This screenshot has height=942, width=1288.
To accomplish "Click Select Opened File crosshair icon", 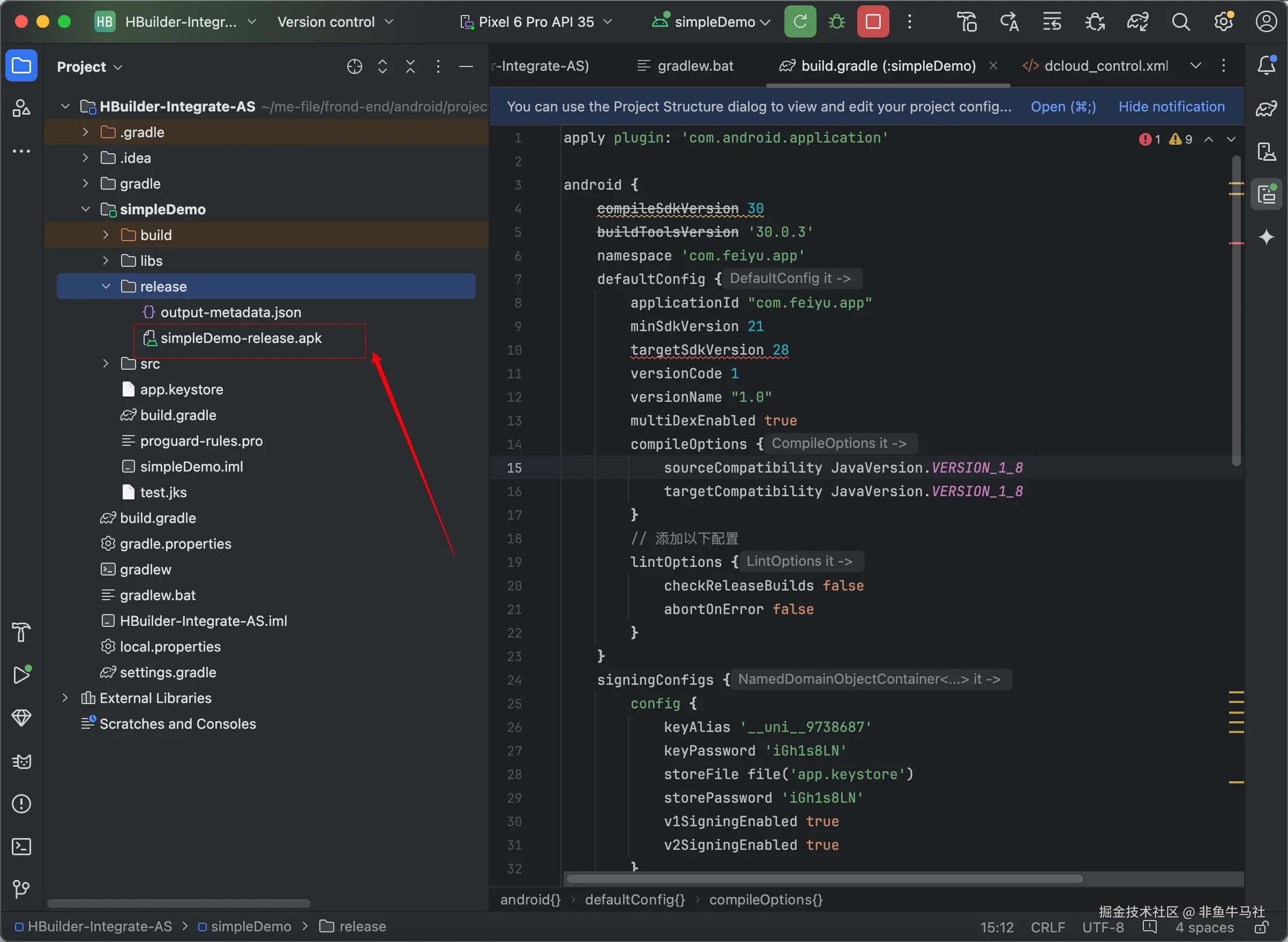I will [x=354, y=67].
